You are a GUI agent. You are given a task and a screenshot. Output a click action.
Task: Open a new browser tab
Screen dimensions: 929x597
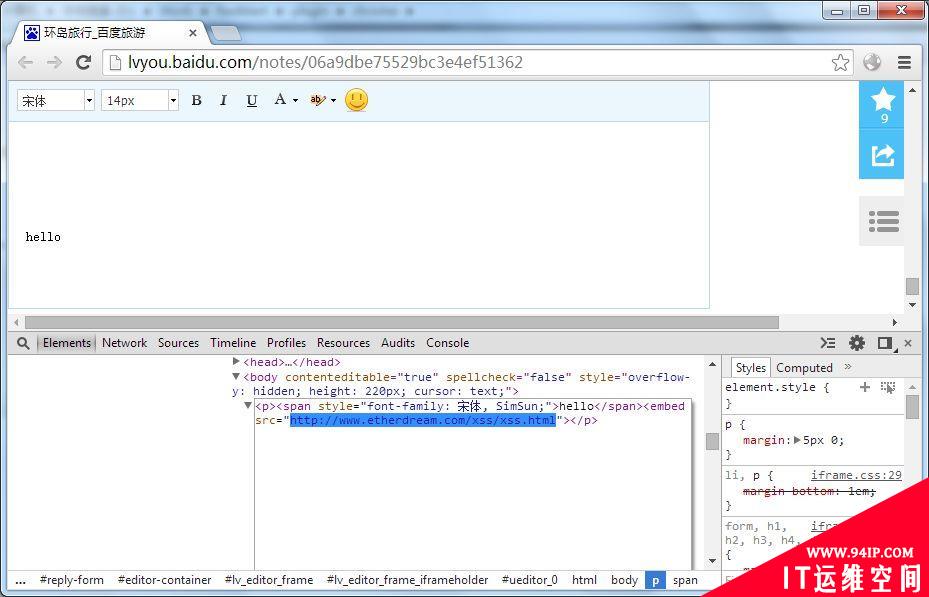pos(226,33)
